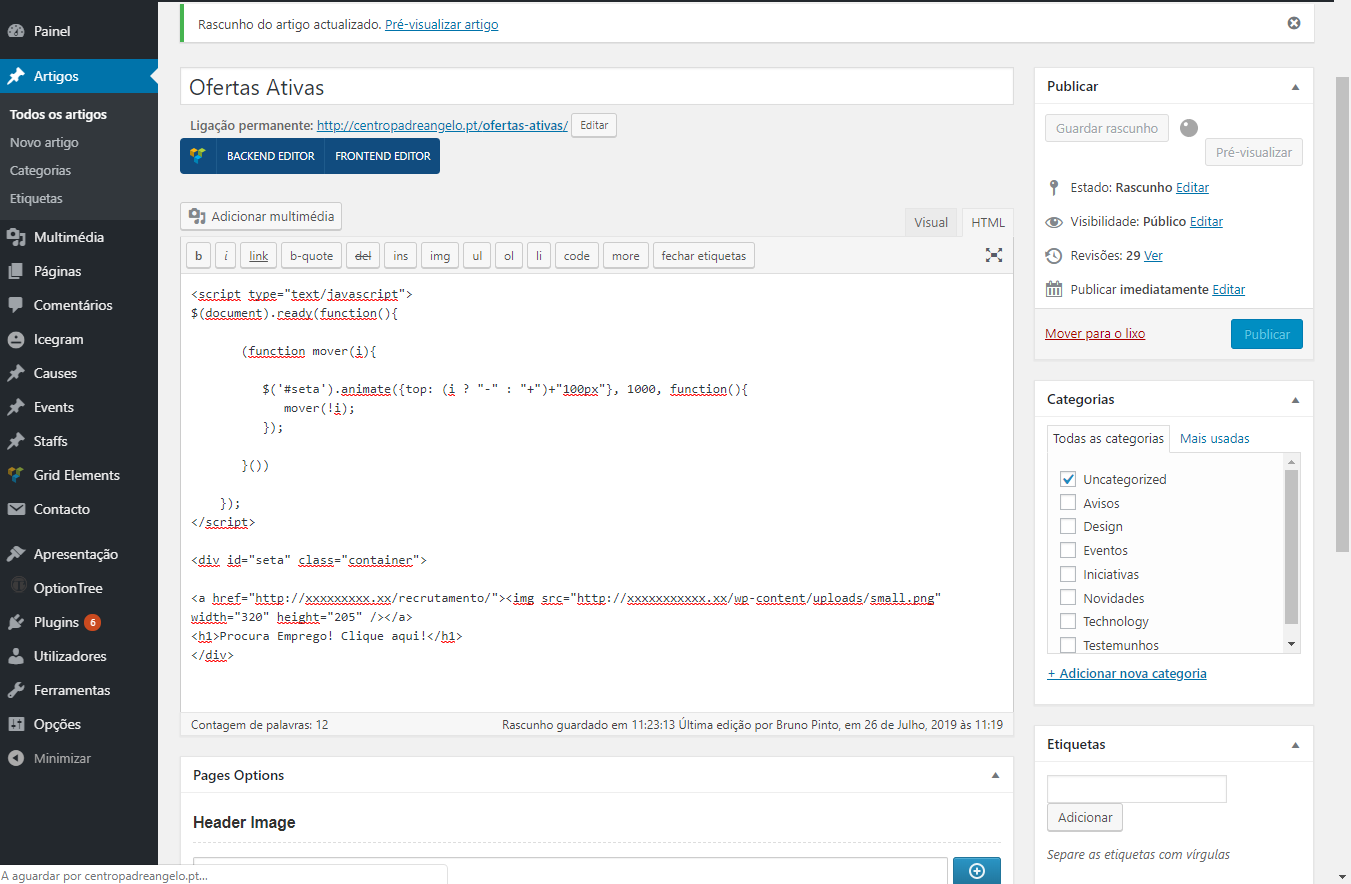Click the Grid Elements cube icon
The height and width of the screenshot is (884, 1351).
(x=16, y=475)
